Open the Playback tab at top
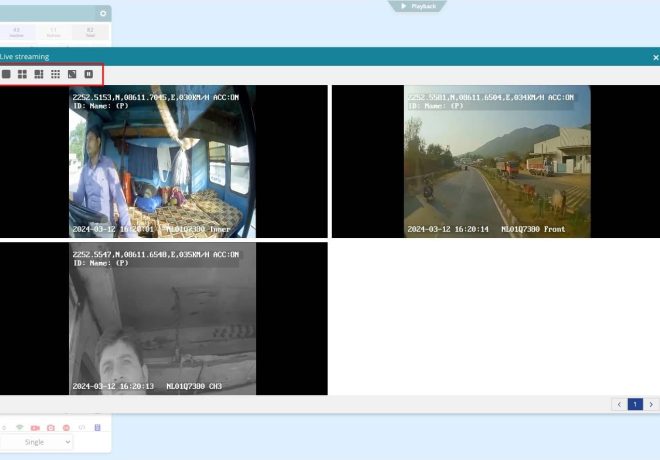 tap(418, 6)
